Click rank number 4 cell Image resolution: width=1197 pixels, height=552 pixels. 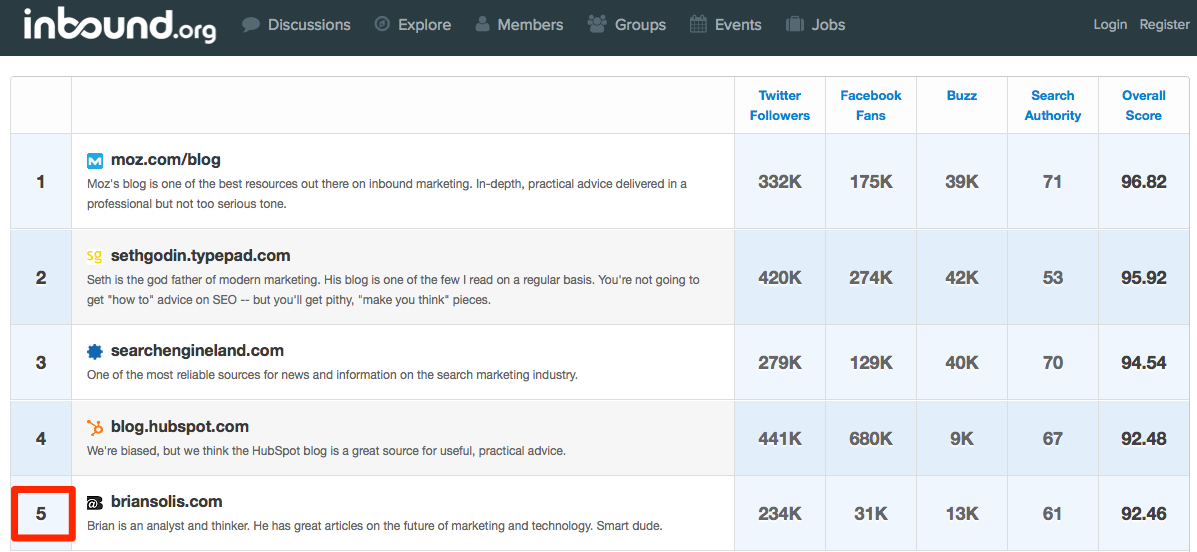click(x=41, y=438)
